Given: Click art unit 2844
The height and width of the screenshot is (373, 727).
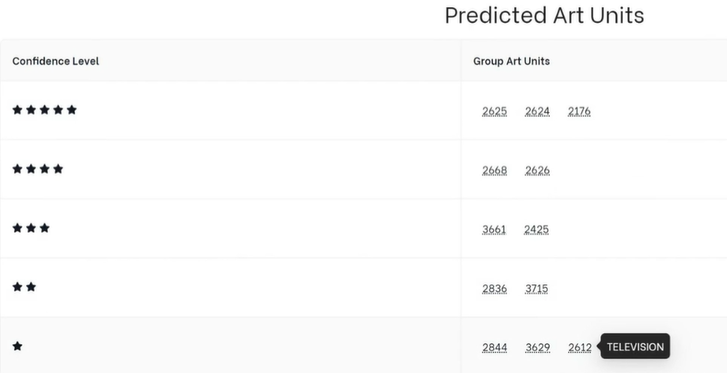Looking at the screenshot, I should [494, 347].
